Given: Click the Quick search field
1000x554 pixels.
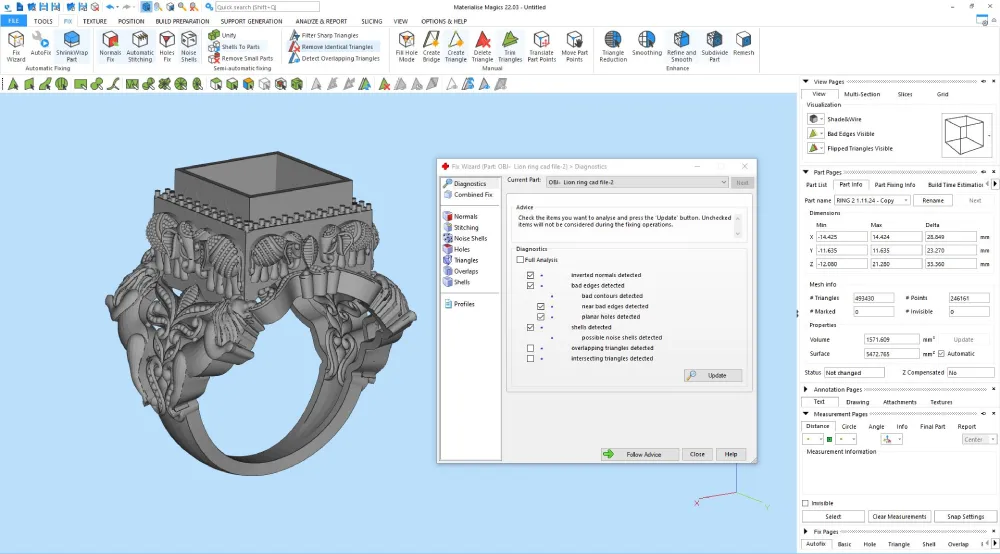Looking at the screenshot, I should pyautogui.click(x=267, y=7).
